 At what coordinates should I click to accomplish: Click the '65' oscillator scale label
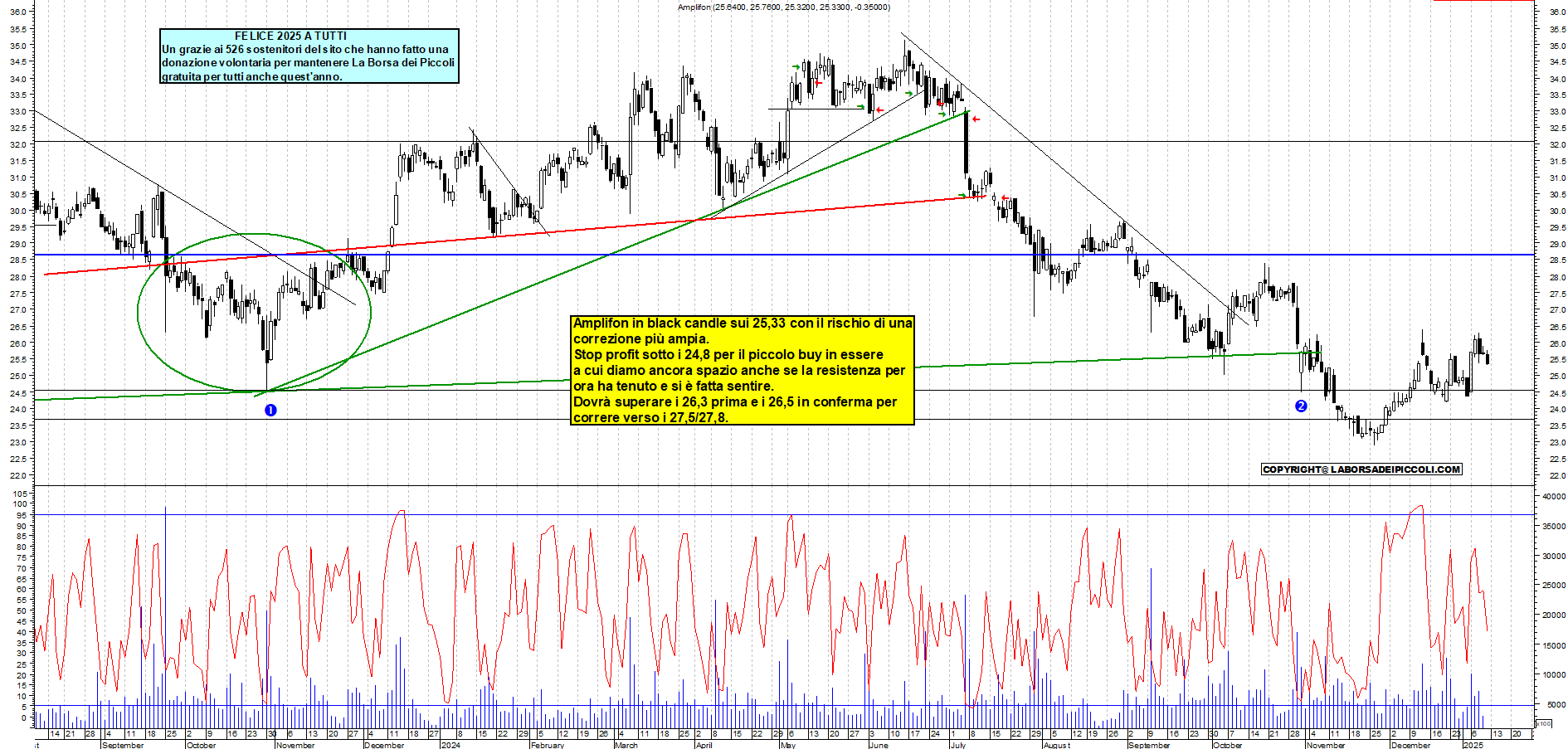tap(22, 578)
